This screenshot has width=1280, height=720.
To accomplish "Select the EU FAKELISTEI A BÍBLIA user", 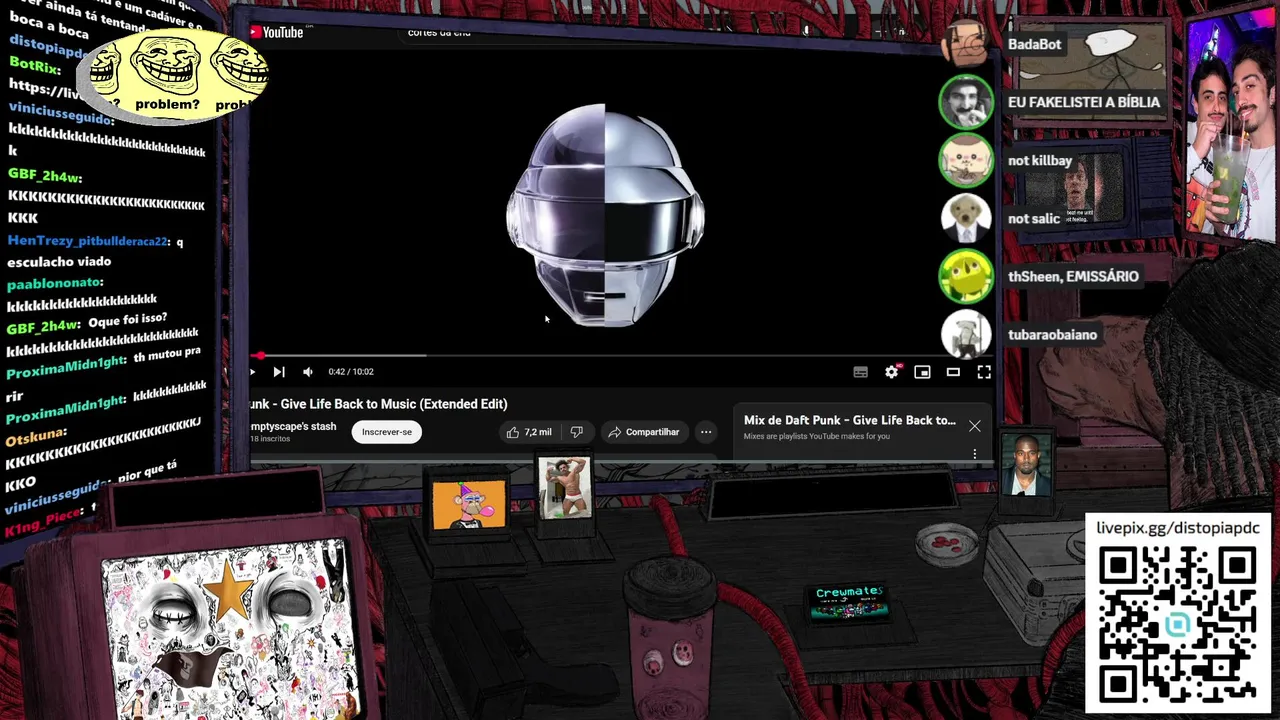I will click(x=1084, y=102).
